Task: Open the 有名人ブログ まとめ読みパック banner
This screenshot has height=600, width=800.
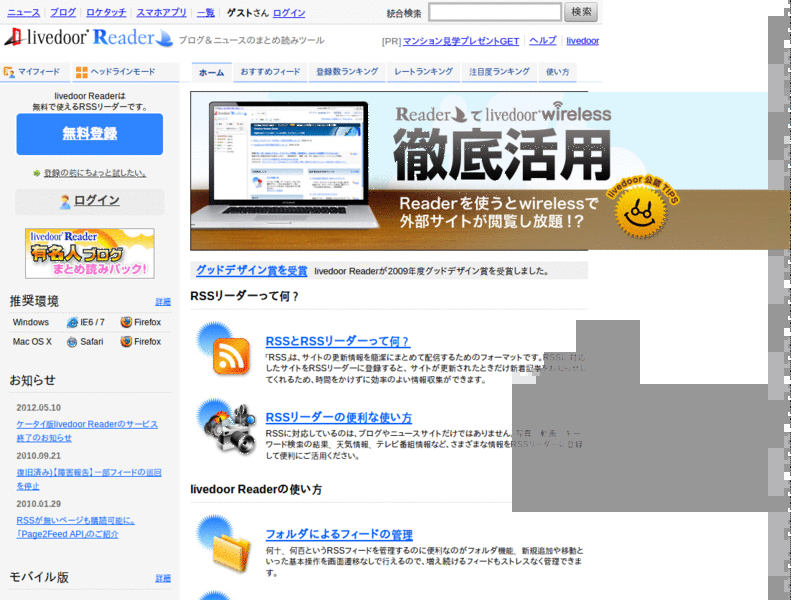Action: point(90,253)
